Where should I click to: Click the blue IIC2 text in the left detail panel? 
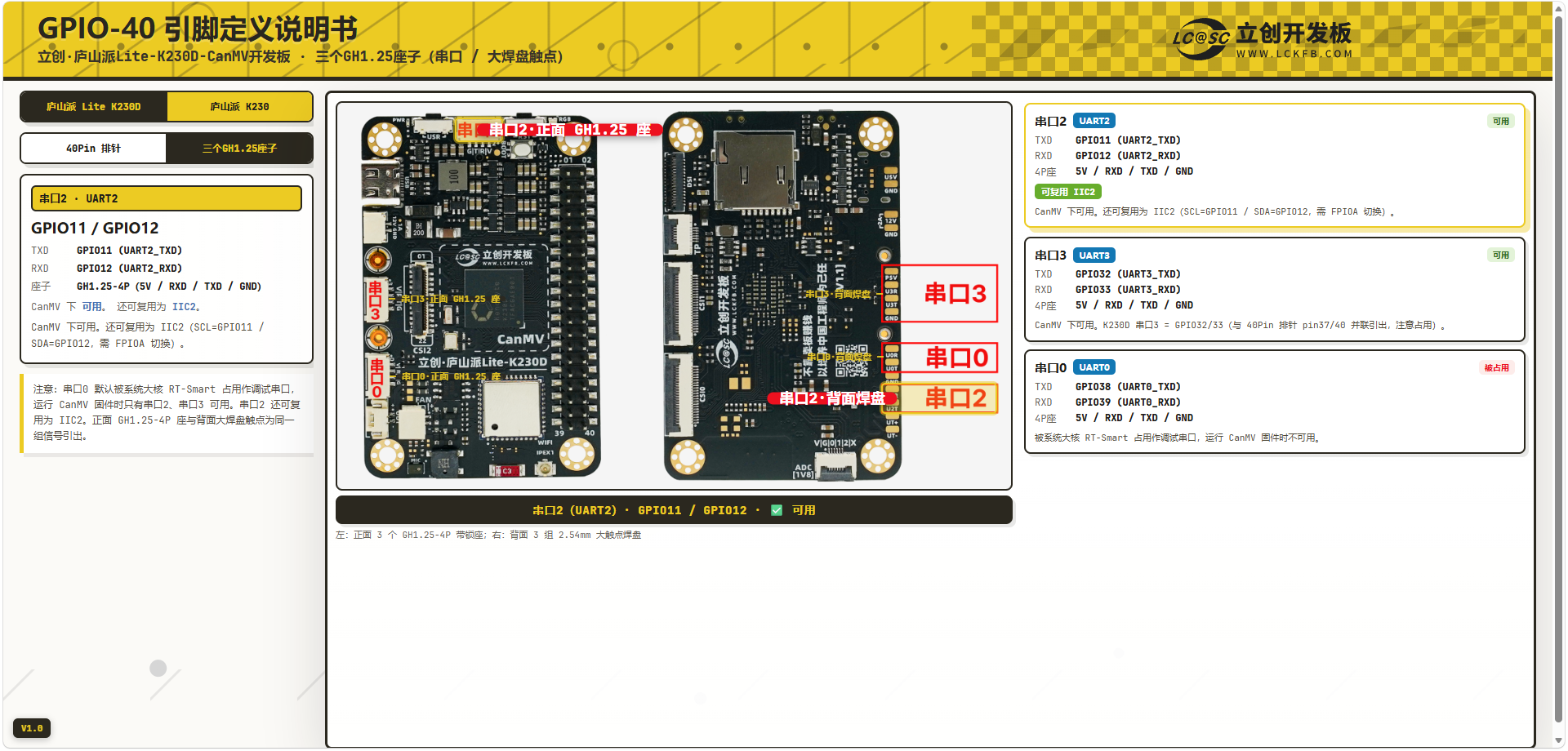point(184,307)
